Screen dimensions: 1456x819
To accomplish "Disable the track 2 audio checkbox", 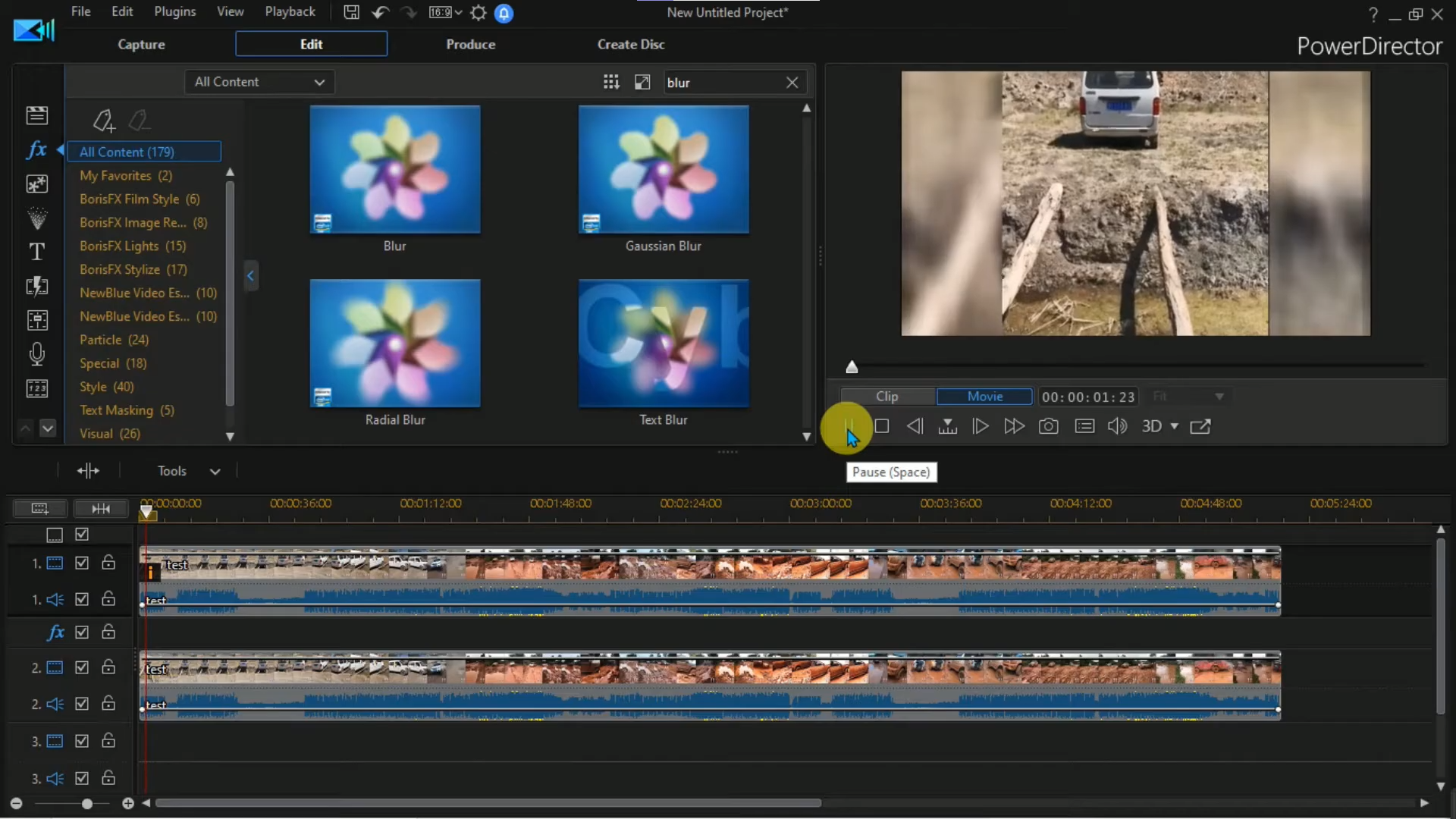I will [82, 704].
